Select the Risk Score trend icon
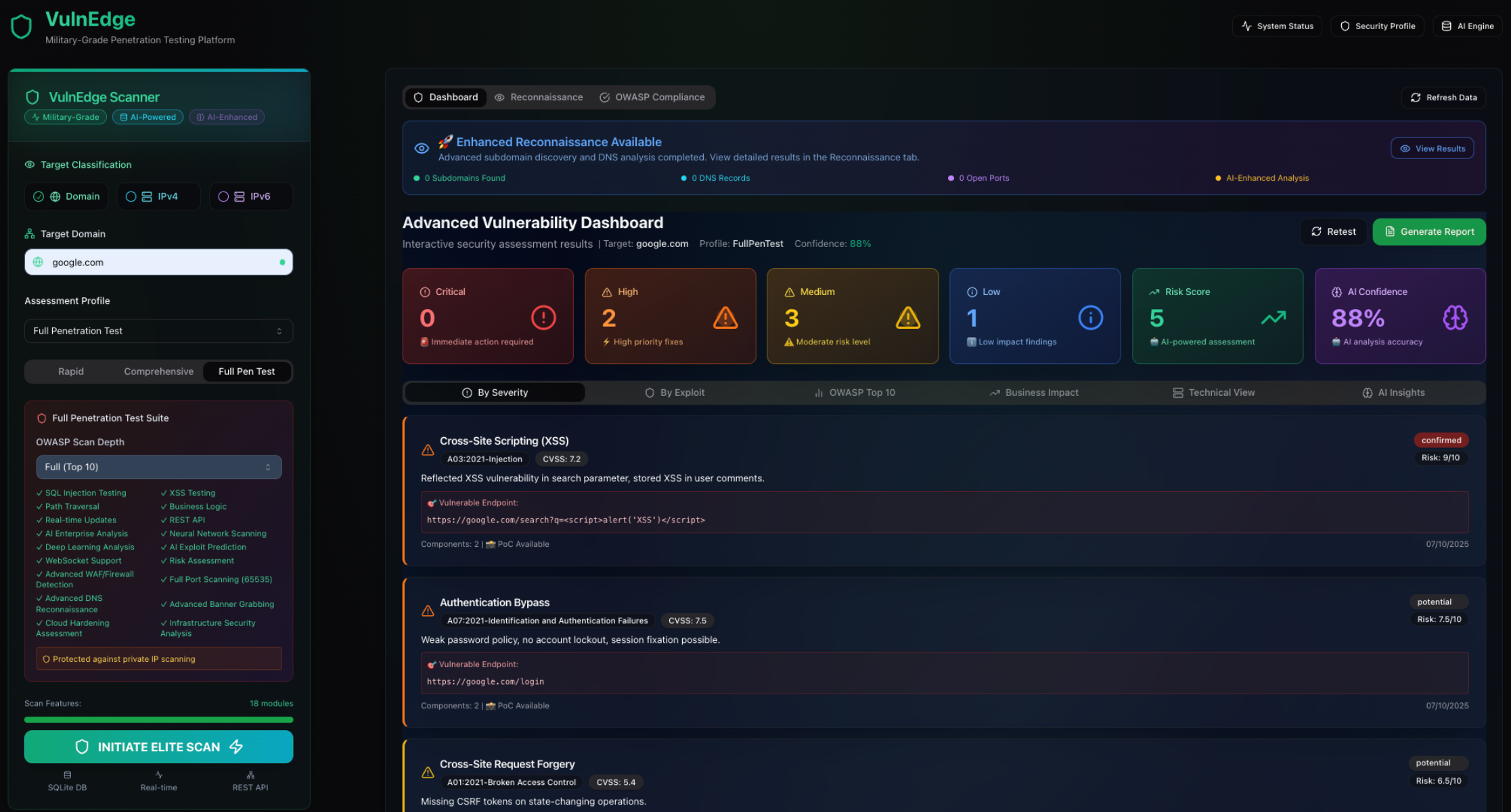The image size is (1511, 812). pyautogui.click(x=1273, y=317)
